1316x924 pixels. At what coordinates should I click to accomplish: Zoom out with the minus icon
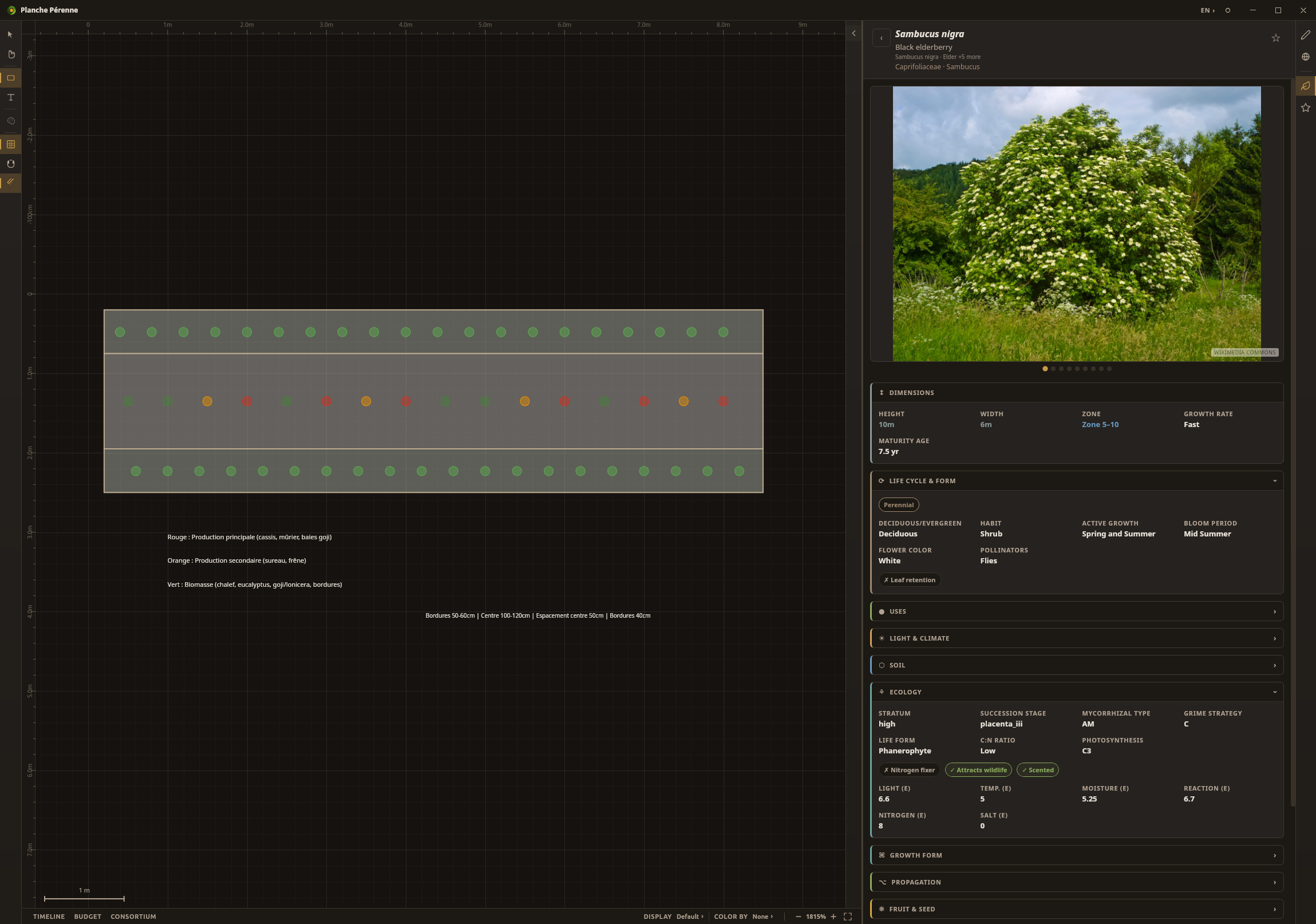tap(799, 917)
